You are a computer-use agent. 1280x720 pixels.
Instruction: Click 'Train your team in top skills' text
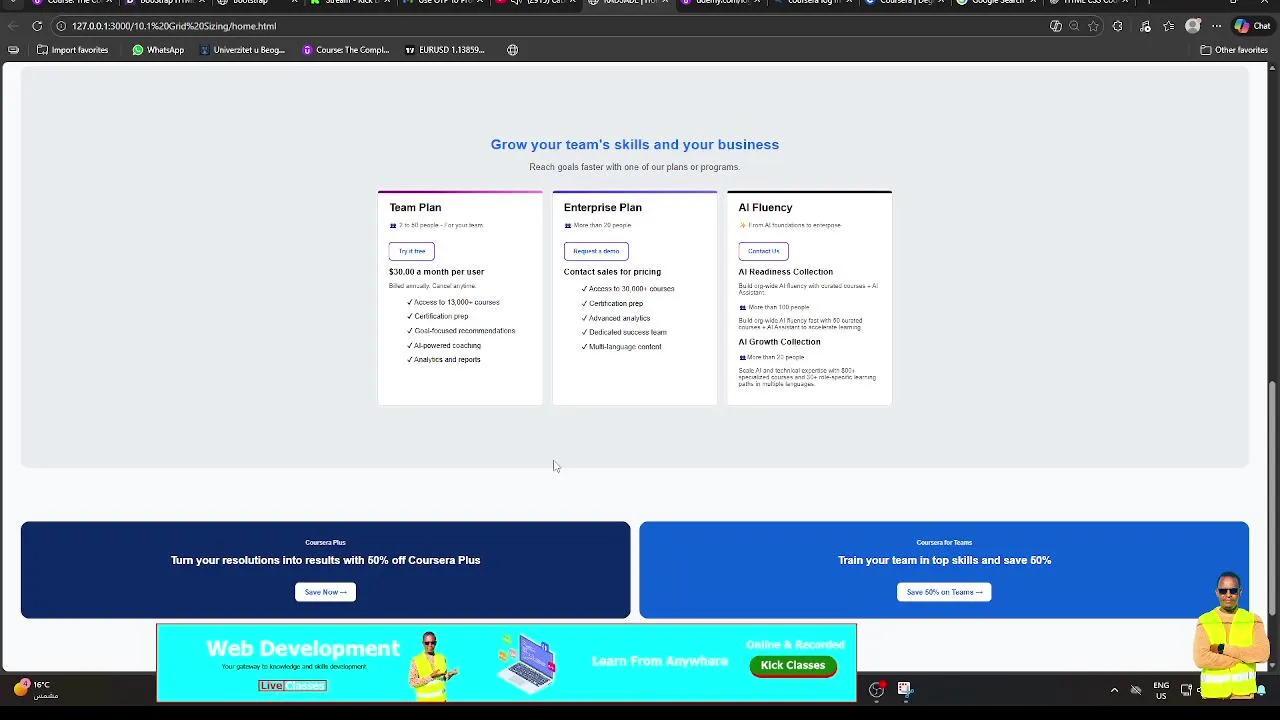944,560
